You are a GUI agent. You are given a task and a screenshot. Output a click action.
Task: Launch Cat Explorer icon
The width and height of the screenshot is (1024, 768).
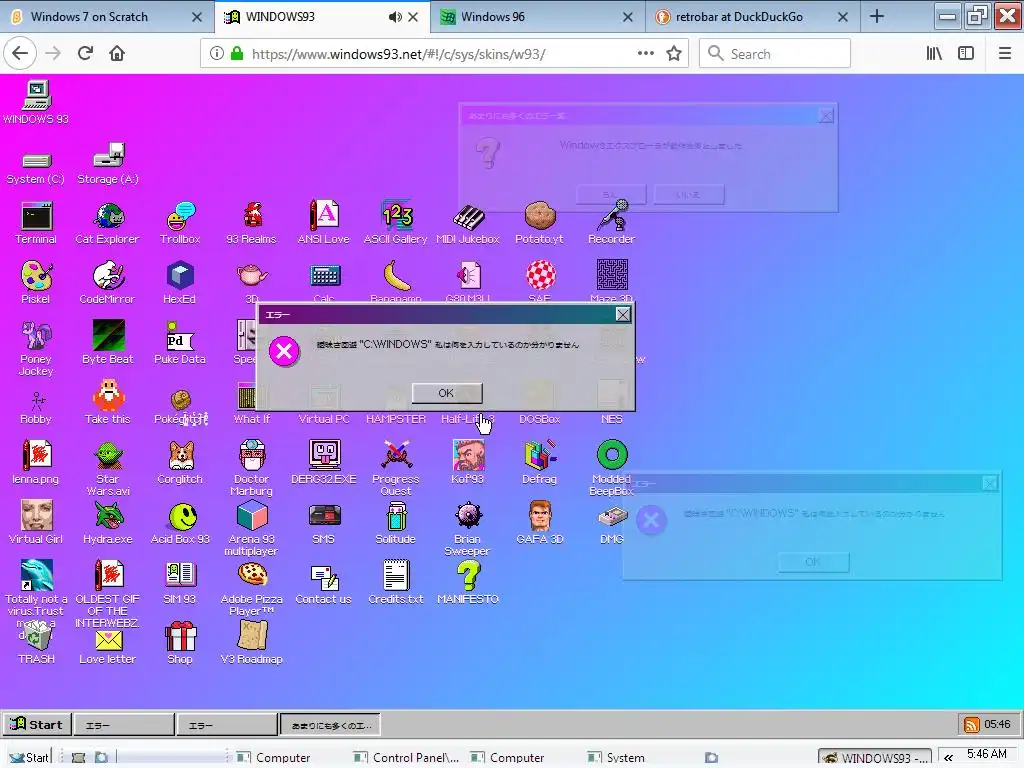click(108, 223)
